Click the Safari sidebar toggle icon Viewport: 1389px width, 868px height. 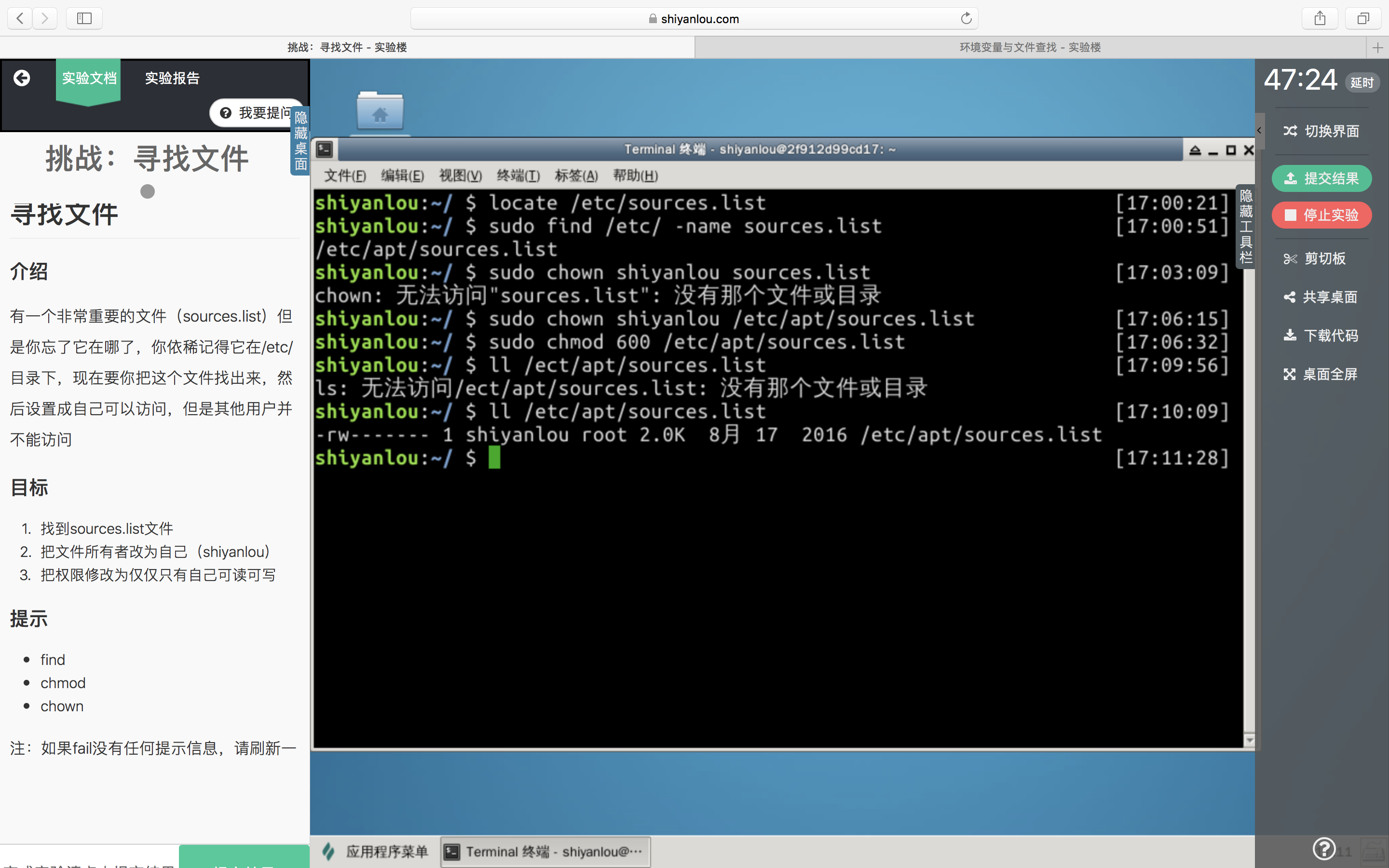[x=84, y=18]
